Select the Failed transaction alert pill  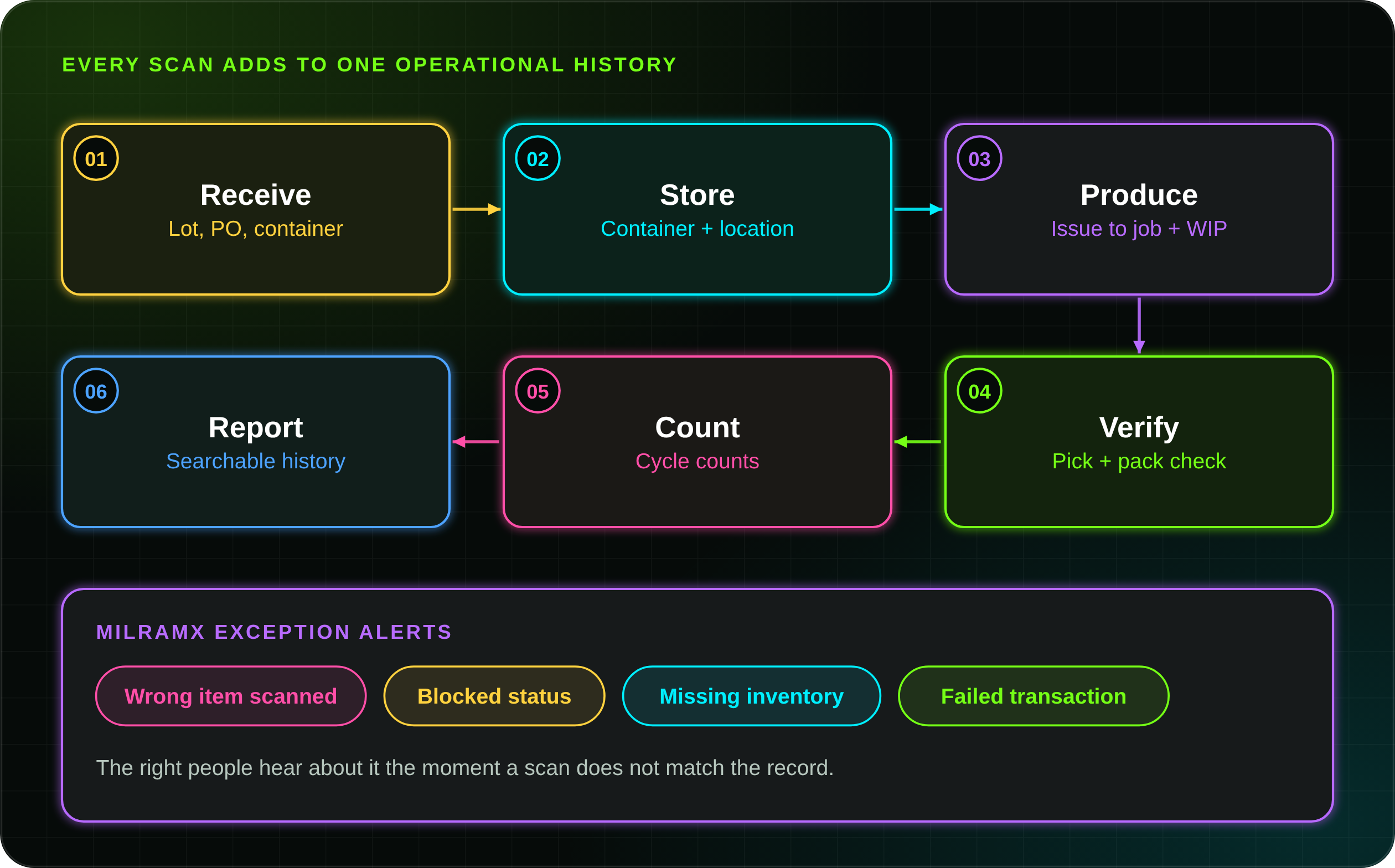coord(1034,696)
